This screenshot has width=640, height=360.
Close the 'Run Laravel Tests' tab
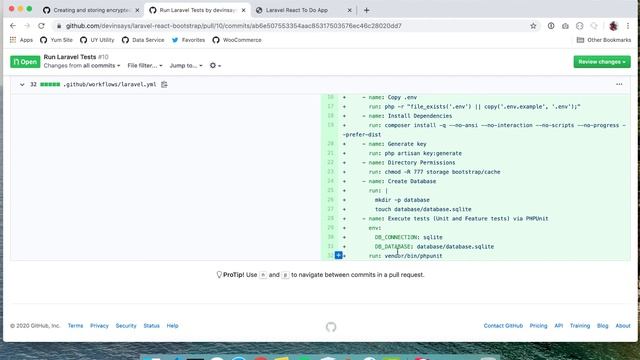244,10
